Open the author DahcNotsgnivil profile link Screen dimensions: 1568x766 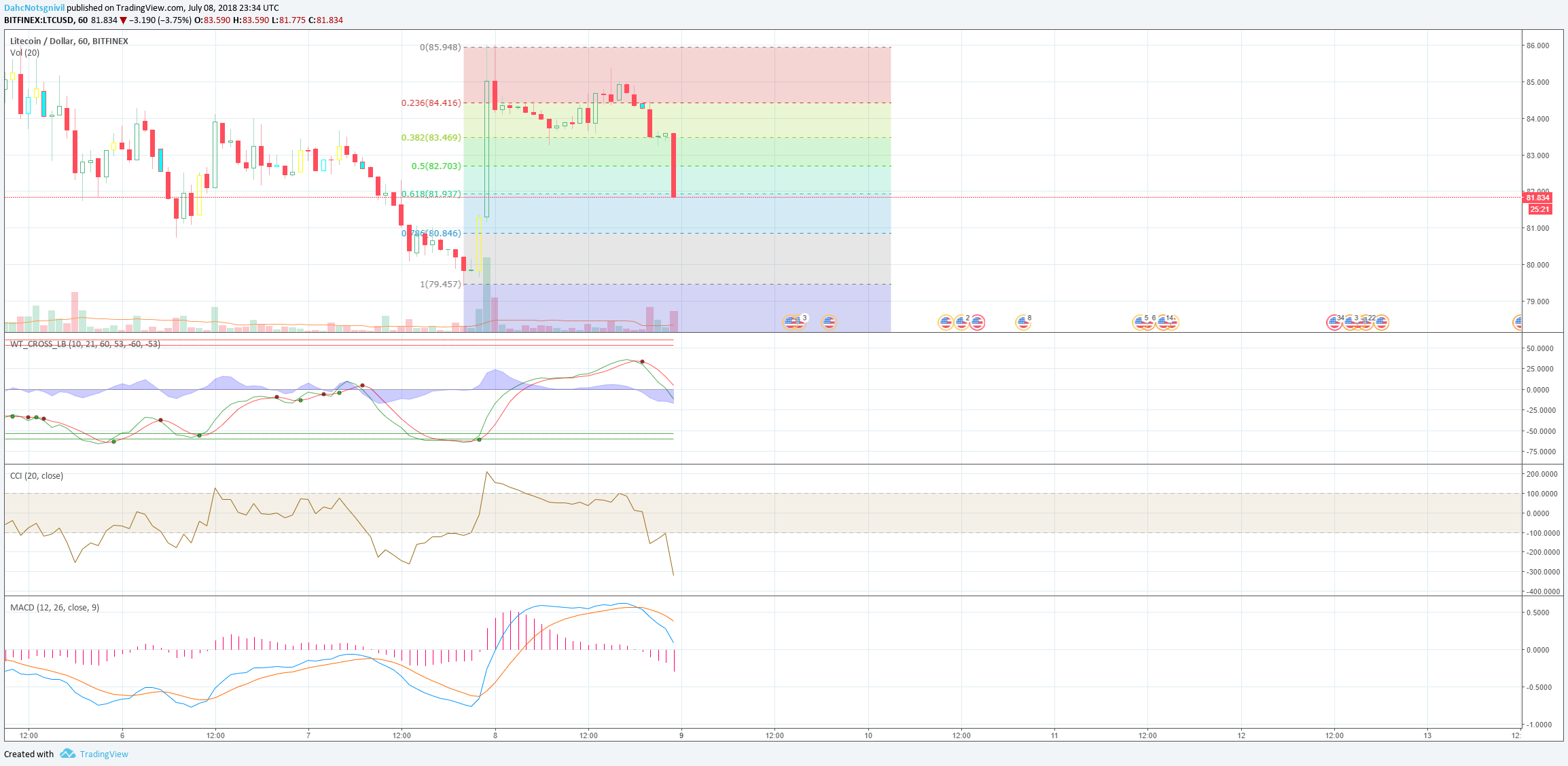click(34, 8)
